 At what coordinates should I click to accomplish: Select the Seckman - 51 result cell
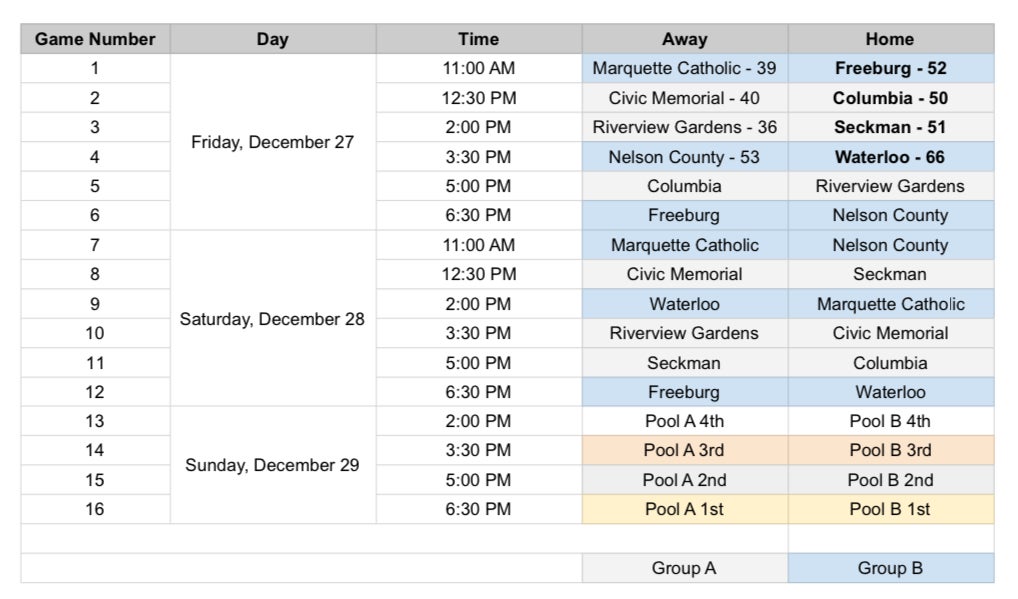(890, 127)
